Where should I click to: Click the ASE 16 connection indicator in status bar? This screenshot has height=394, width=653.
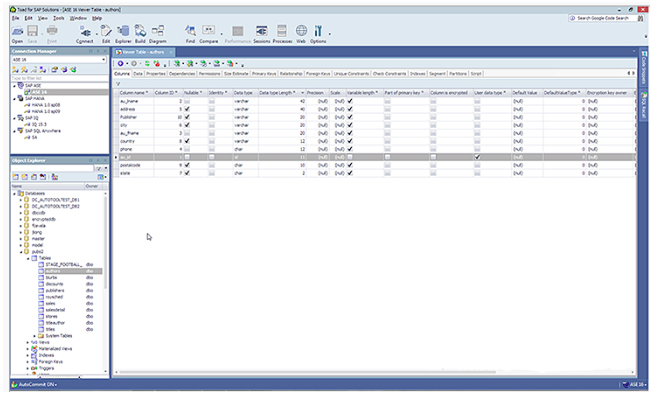click(635, 384)
